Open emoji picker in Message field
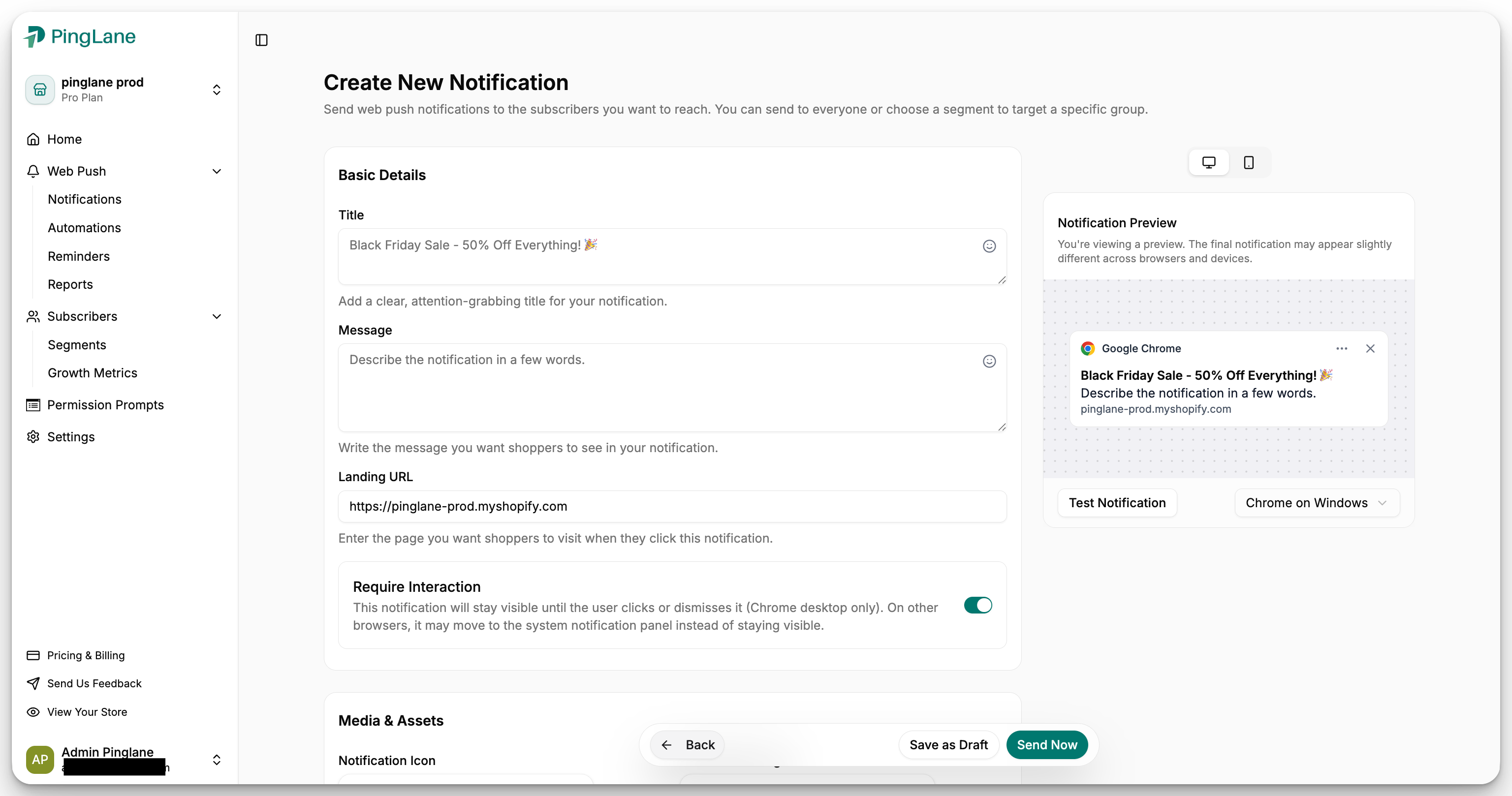1512x796 pixels. click(989, 361)
